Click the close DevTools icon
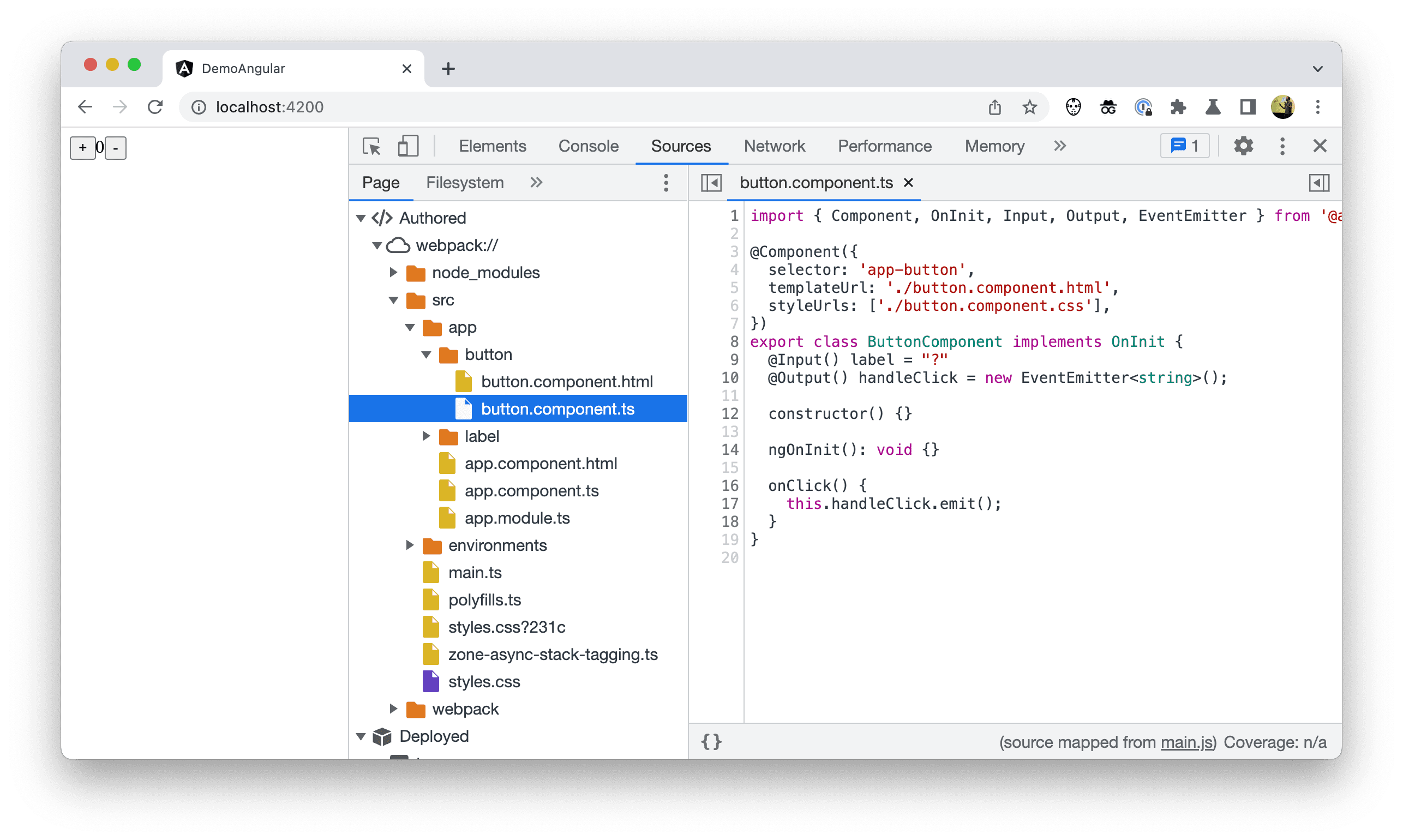 [x=1322, y=145]
